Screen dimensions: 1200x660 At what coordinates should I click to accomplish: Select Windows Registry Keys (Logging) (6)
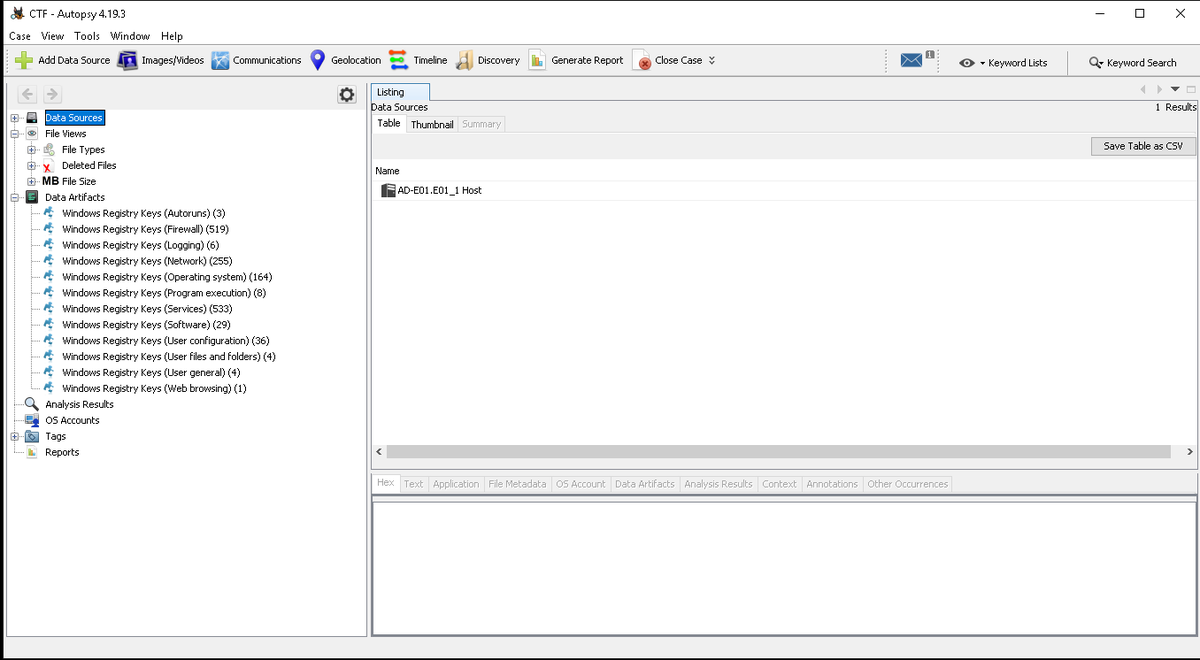(x=140, y=245)
